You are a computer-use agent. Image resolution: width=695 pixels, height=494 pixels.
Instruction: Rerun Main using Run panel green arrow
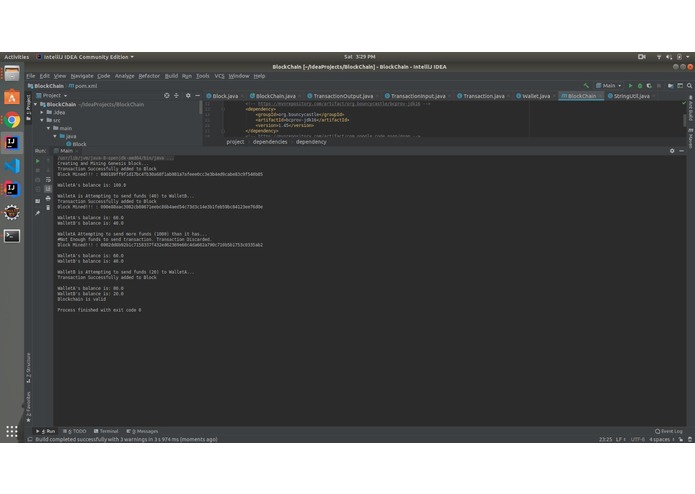point(38,161)
